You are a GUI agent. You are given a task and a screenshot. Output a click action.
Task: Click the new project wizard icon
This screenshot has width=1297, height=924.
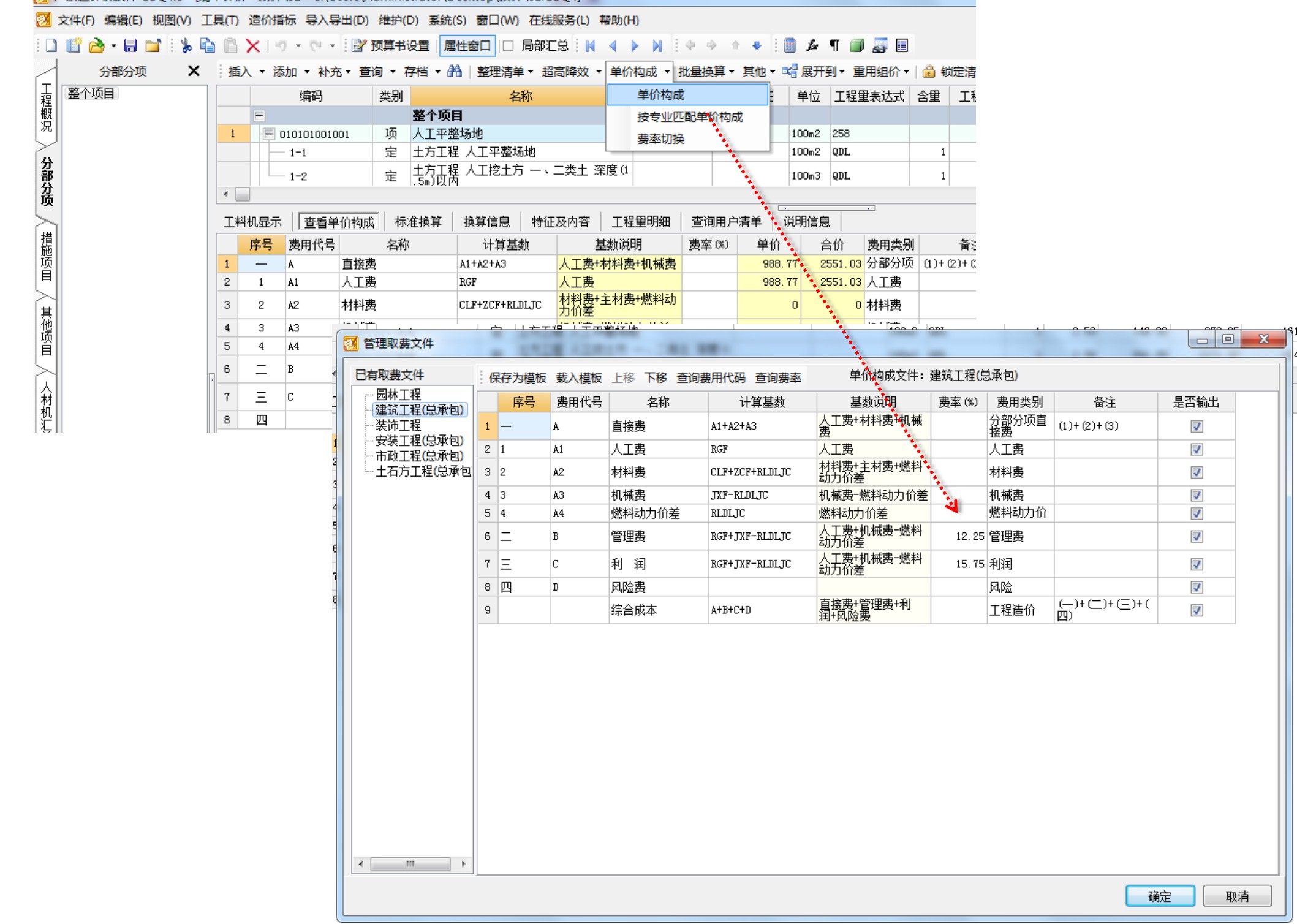coord(74,45)
